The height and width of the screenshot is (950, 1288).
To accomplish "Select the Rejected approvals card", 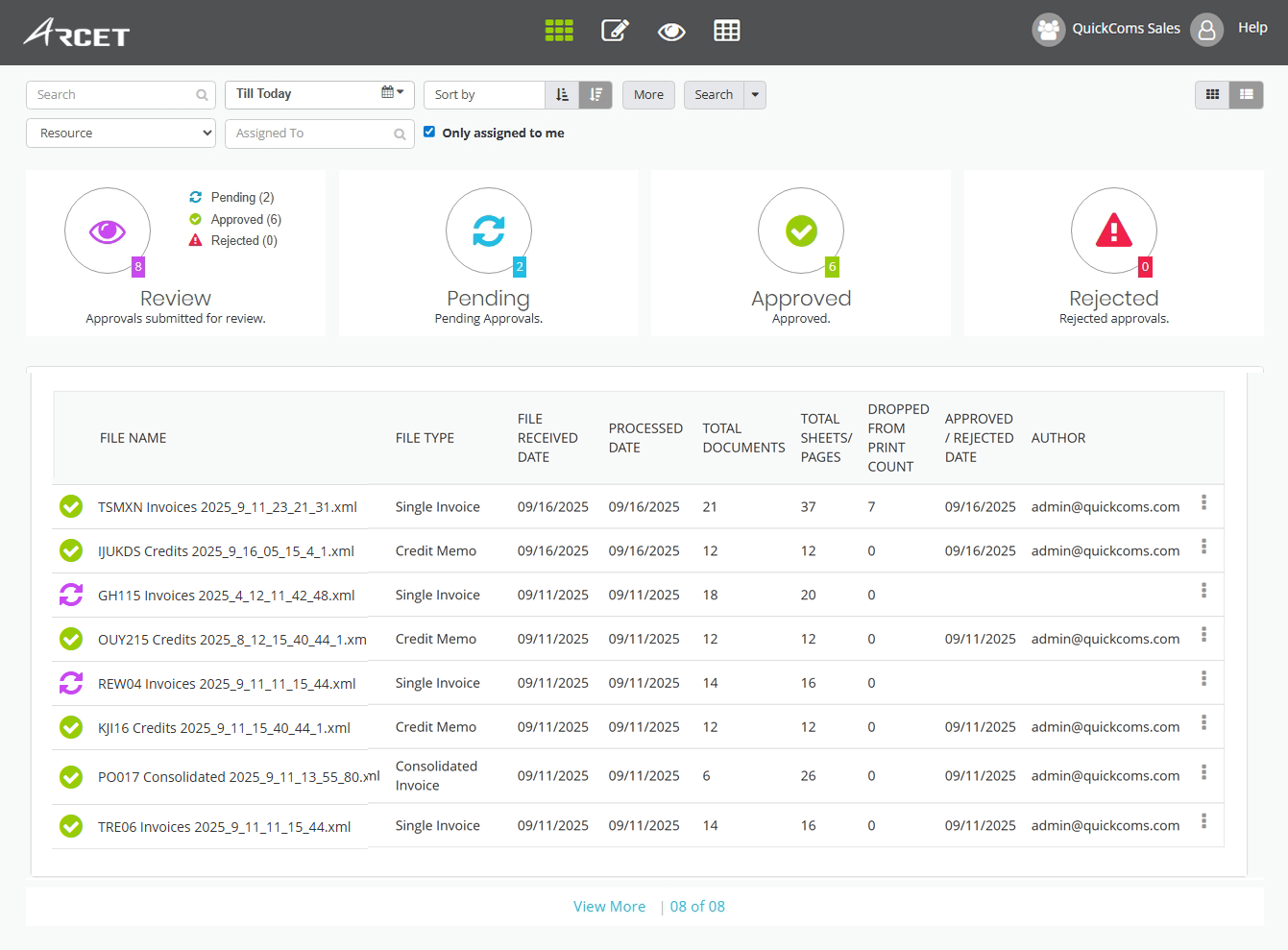I will click(x=1113, y=254).
